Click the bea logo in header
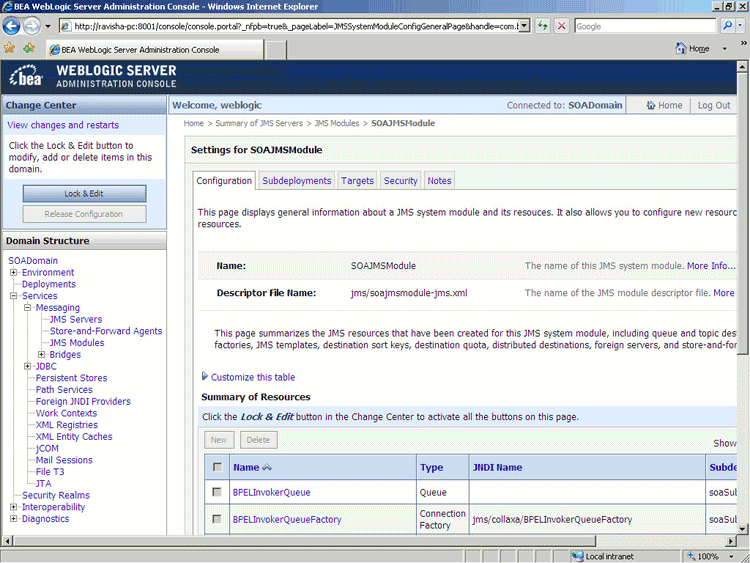 (26, 77)
